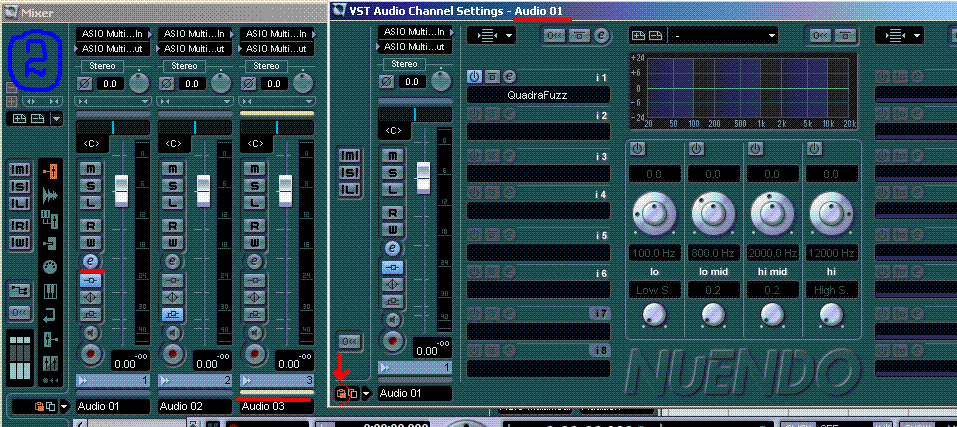Open QuadraFuzz editor 'e' in slot i1
The width and height of the screenshot is (957, 427).
coord(508,76)
